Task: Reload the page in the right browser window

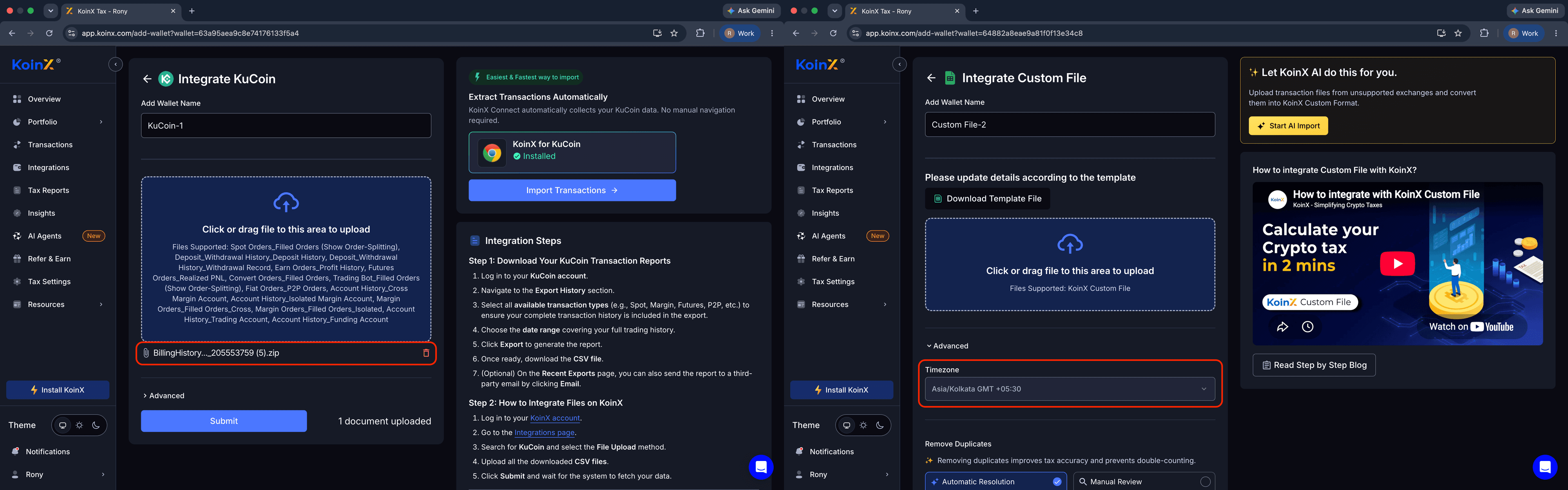Action: point(833,33)
